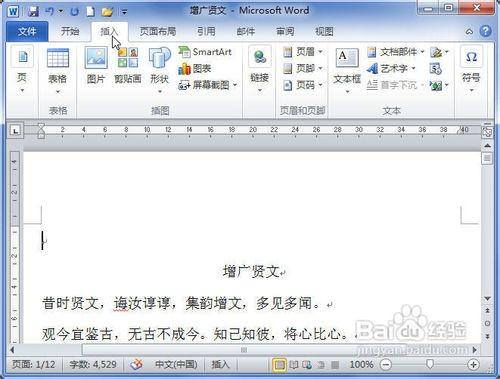Select Draft view button
500x379 pixels.
335,365
